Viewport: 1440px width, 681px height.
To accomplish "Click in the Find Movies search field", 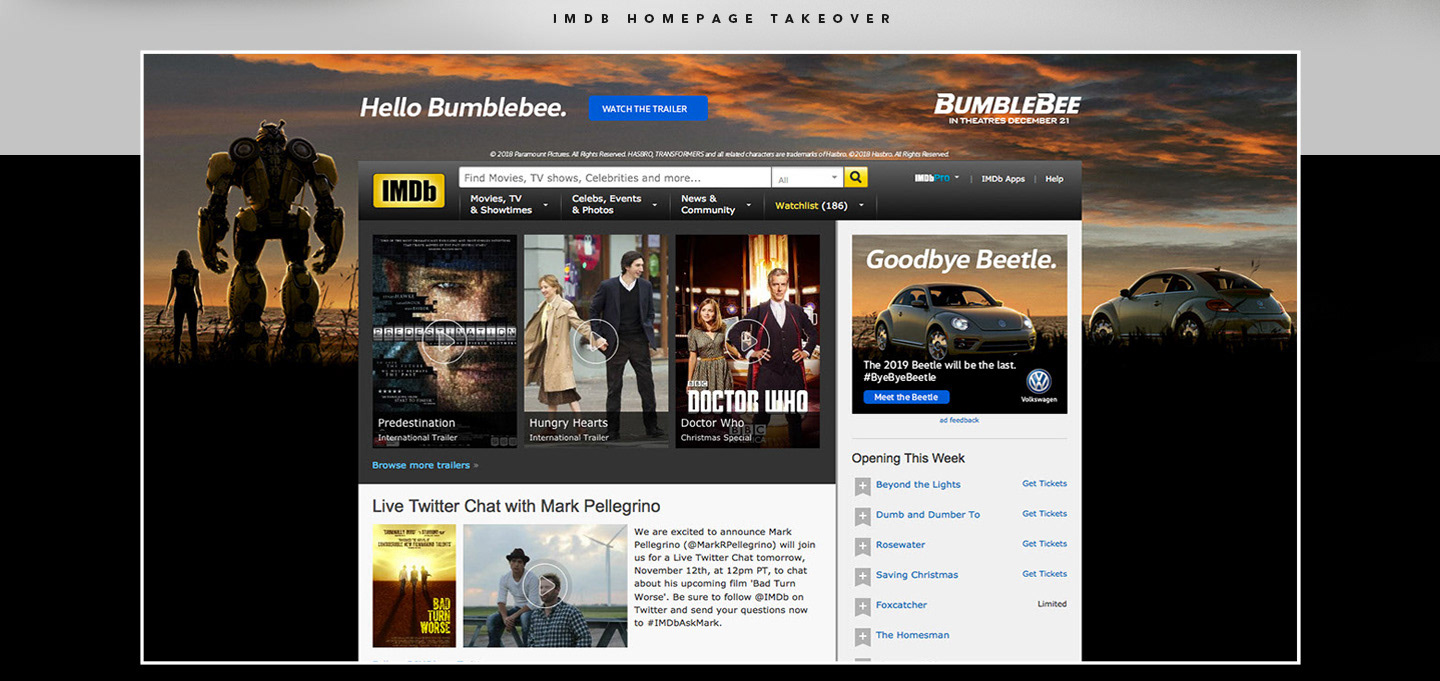I will (x=615, y=178).
